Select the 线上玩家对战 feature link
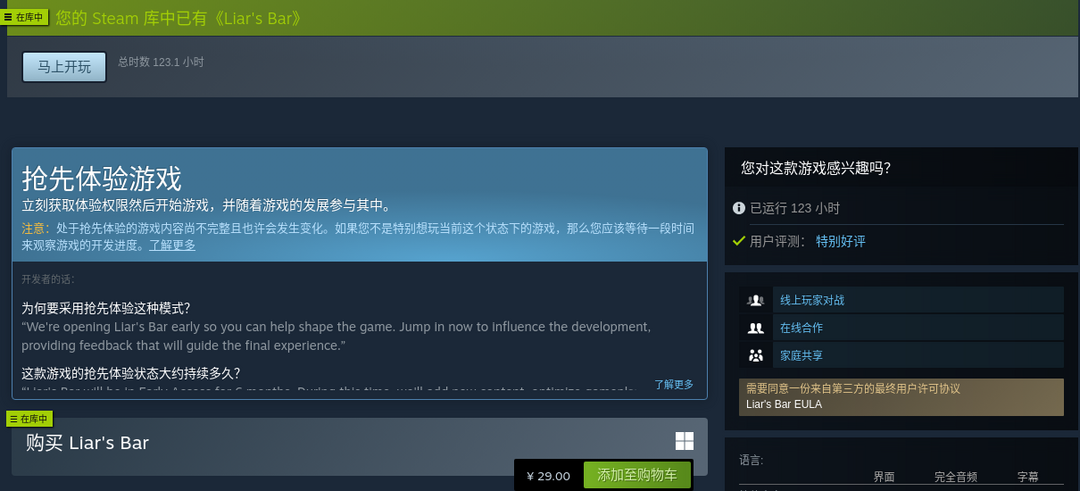 [x=812, y=300]
